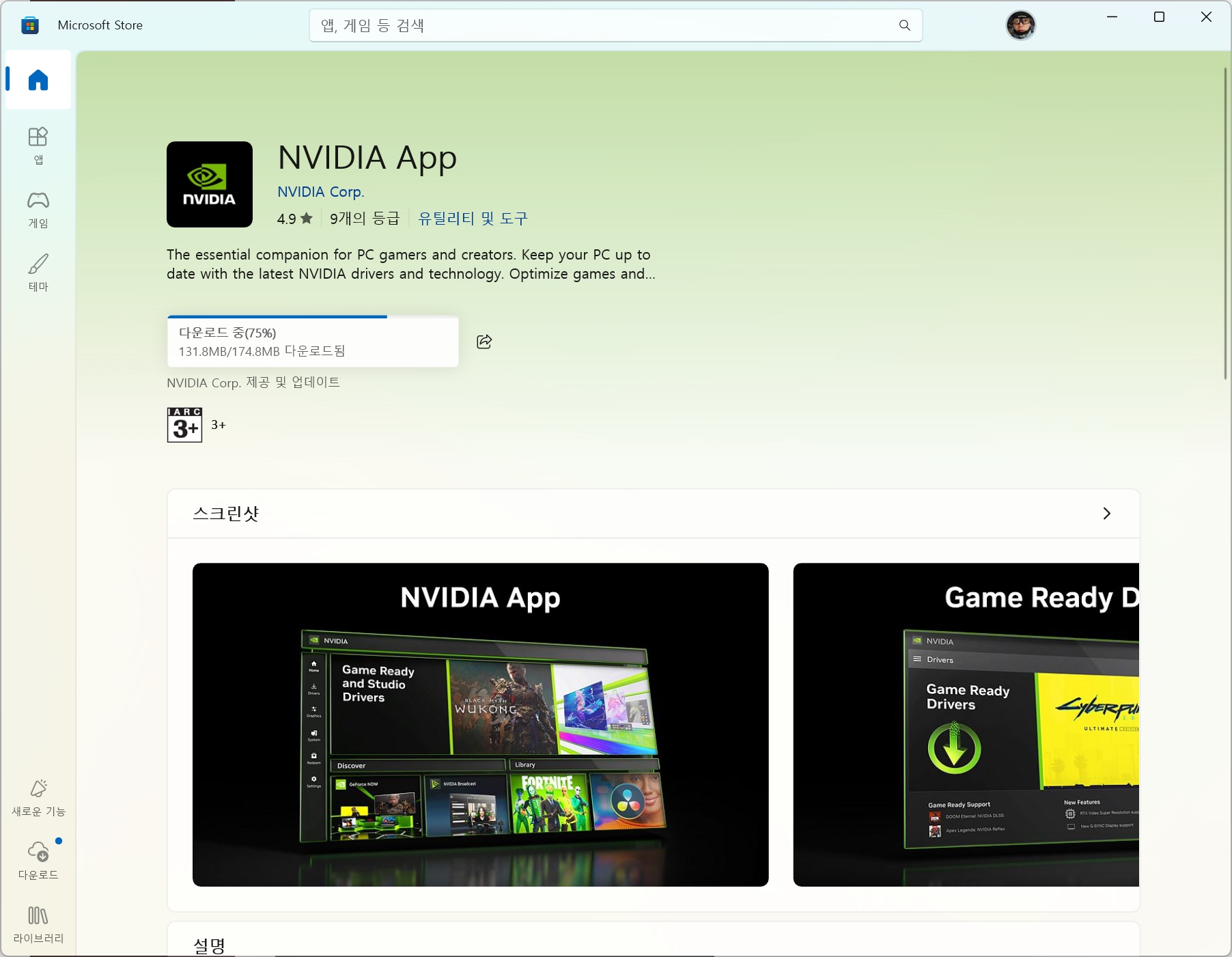Open the 테마 (Themes) section
Viewport: 1232px width, 957px height.
coord(38,273)
